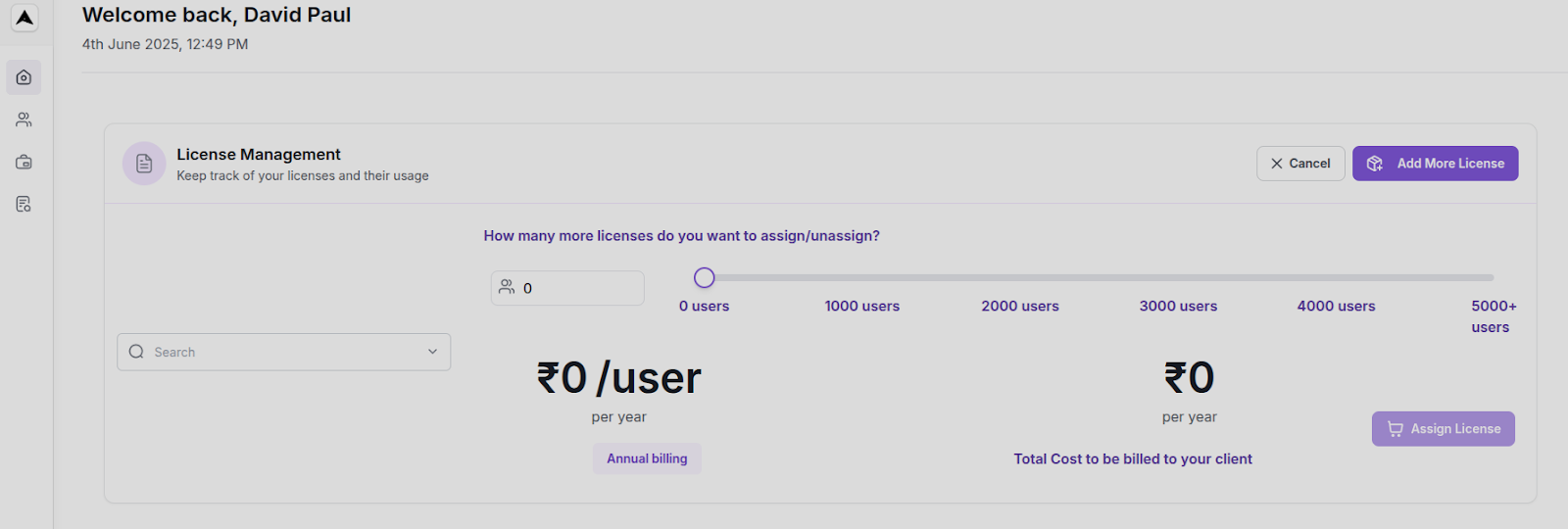Image resolution: width=1568 pixels, height=529 pixels.
Task: Click the Assign License button
Action: click(x=1443, y=429)
